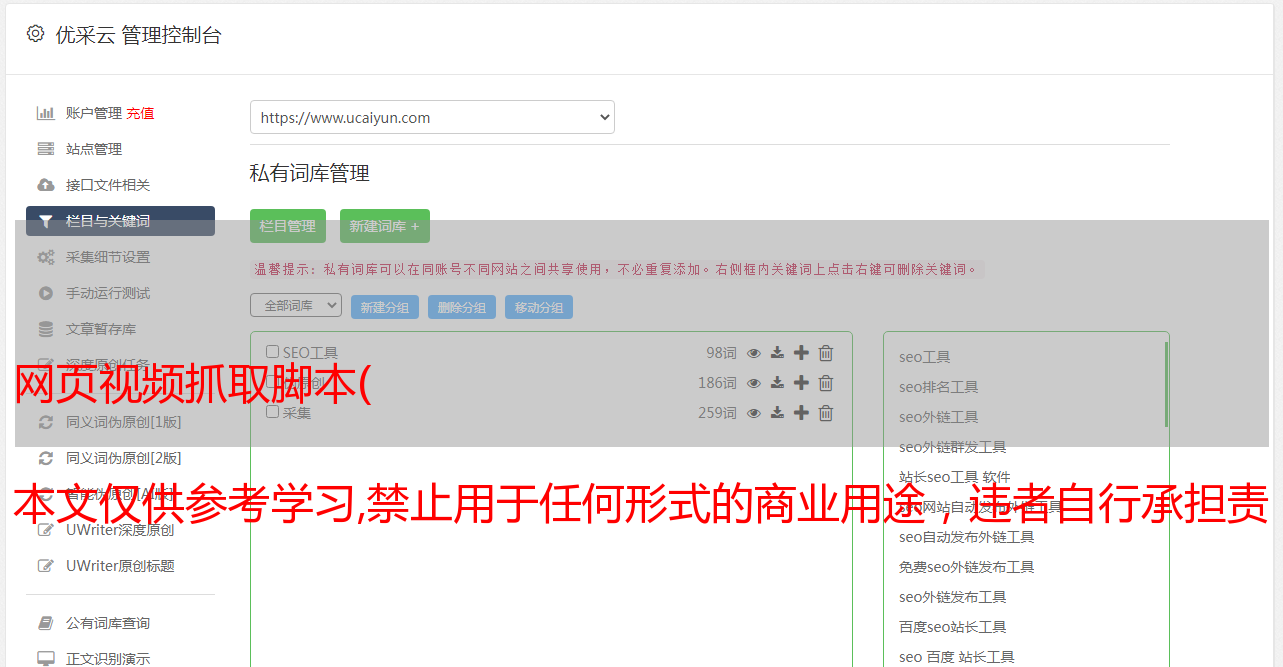This screenshot has height=667, width=1283.
Task: Open 站点管理 in the sidebar
Action: click(94, 149)
